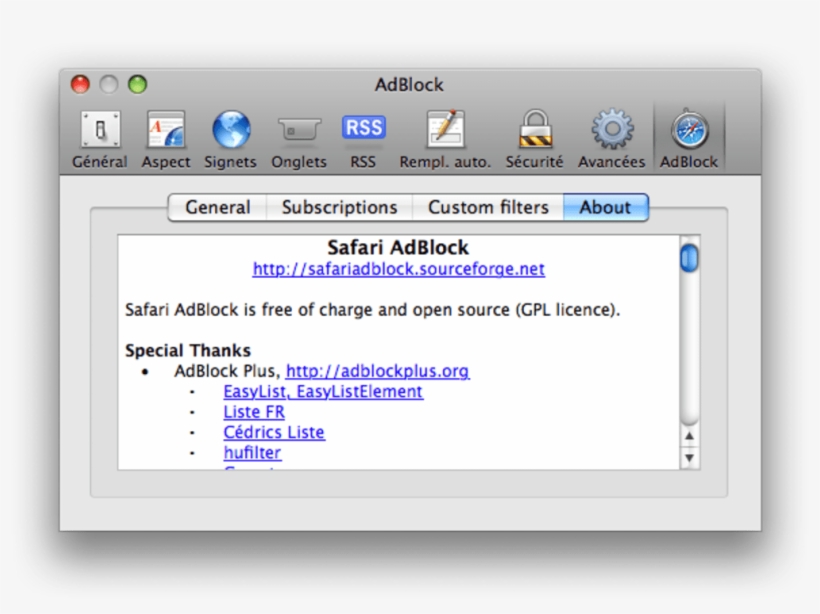Switch to the Subscriptions tab

tap(339, 207)
